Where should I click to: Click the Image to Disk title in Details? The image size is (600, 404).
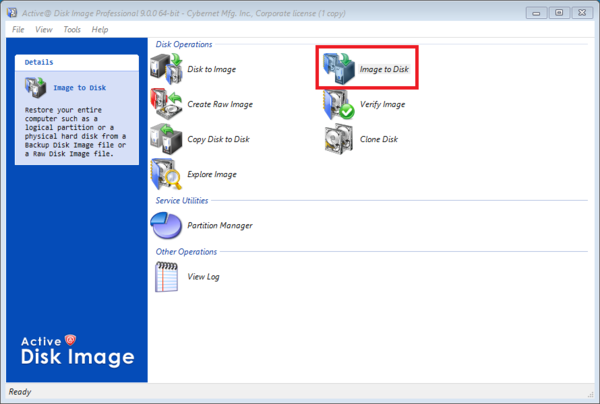point(80,88)
